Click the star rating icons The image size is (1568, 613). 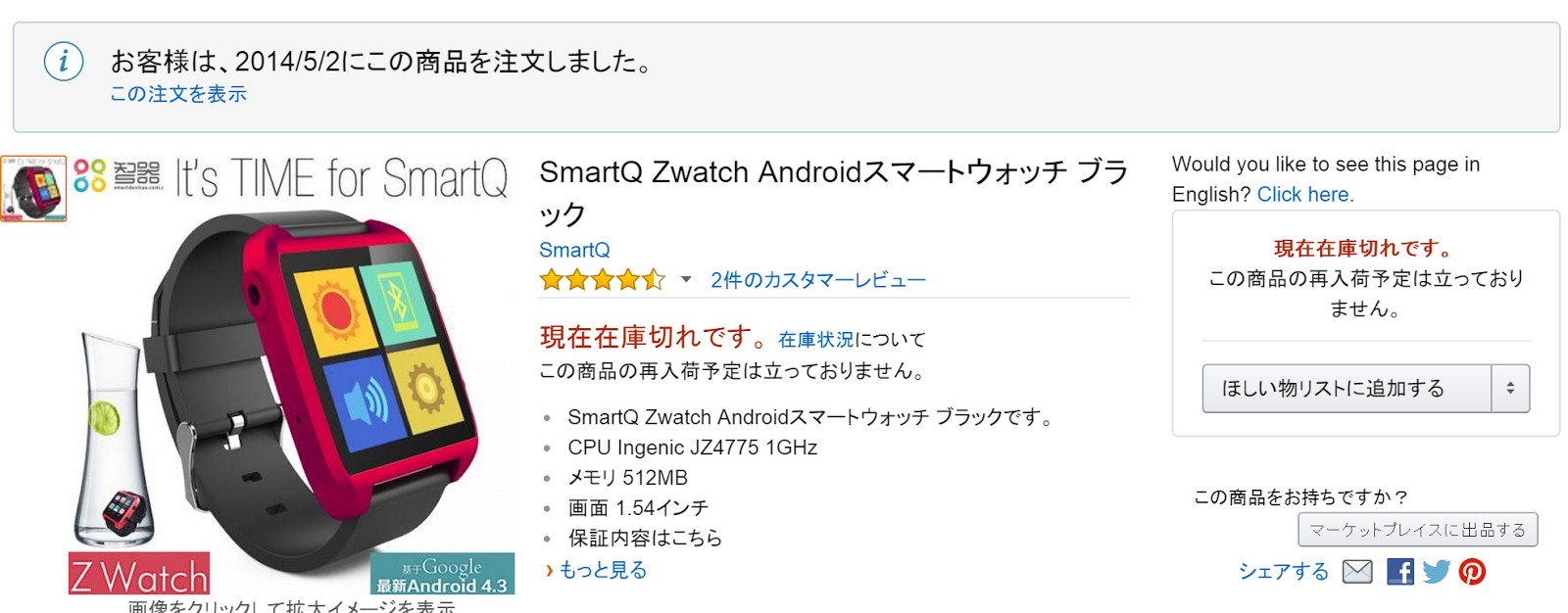click(x=602, y=280)
